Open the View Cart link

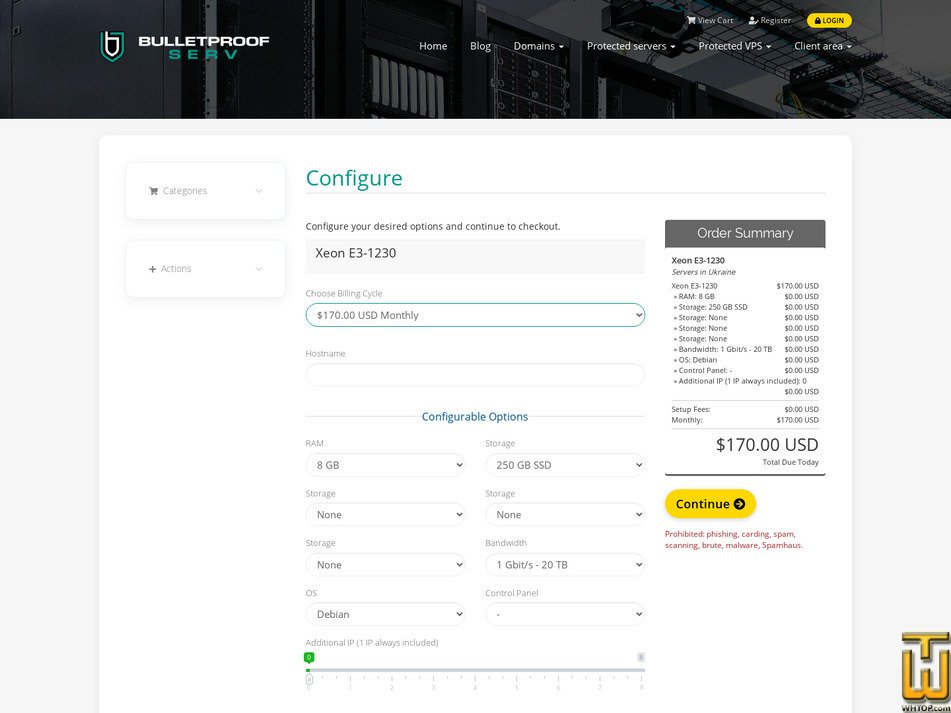710,20
